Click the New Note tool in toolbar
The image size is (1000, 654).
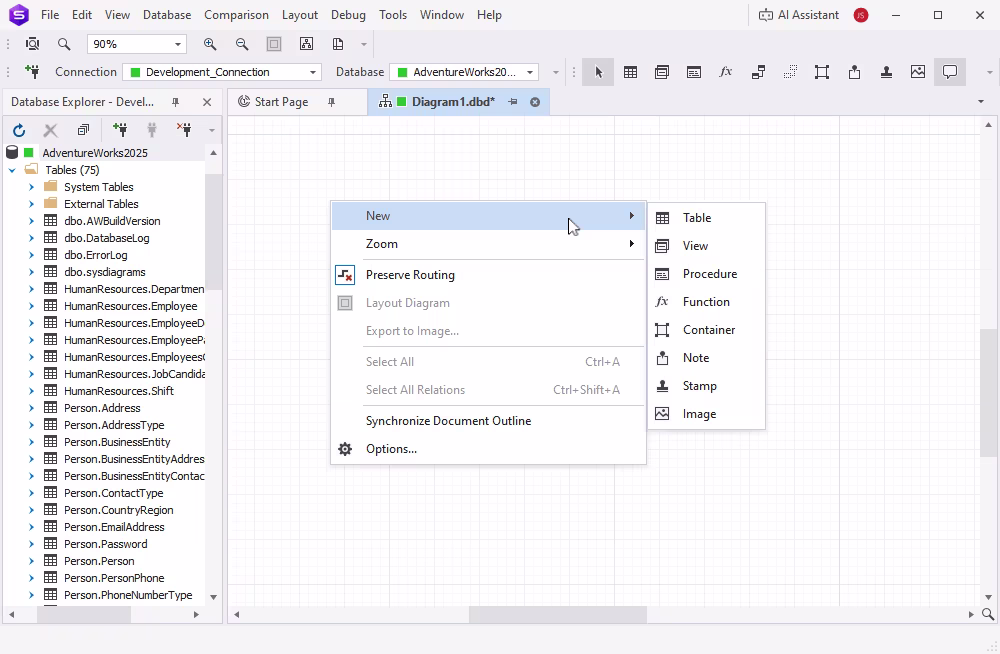click(855, 72)
